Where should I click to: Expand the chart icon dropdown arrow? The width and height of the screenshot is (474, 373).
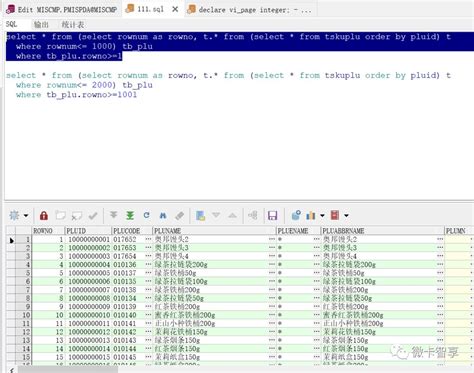[322, 216]
